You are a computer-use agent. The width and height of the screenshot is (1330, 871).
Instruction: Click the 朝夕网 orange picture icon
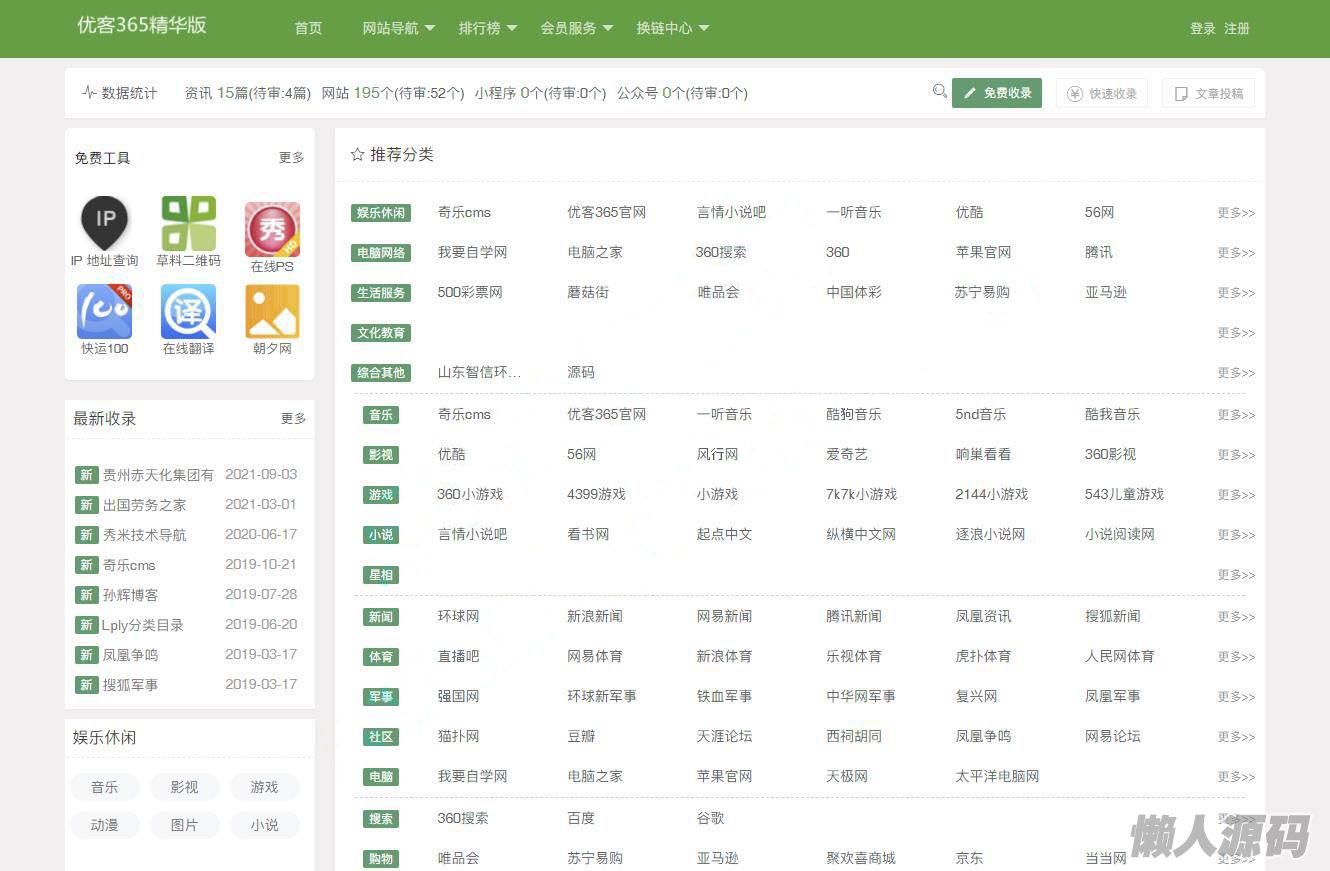click(272, 311)
